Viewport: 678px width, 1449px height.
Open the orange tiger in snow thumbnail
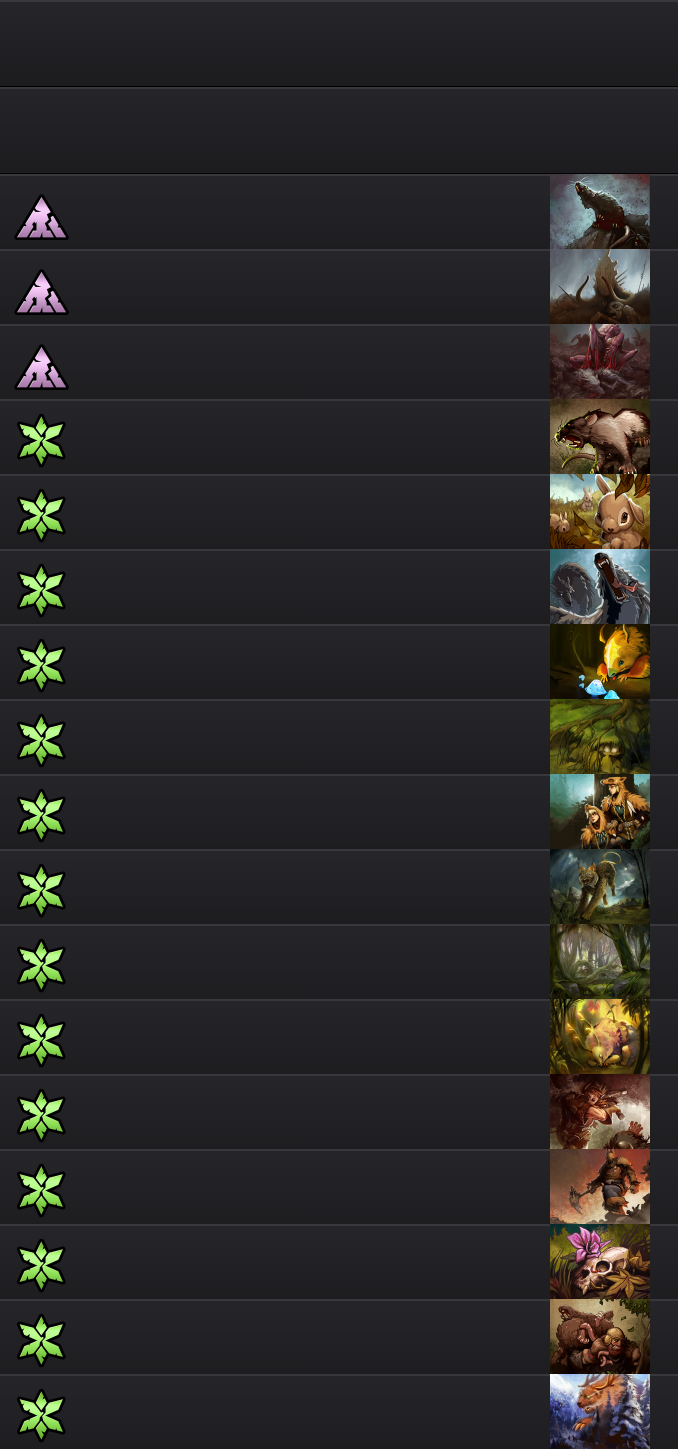600,1412
